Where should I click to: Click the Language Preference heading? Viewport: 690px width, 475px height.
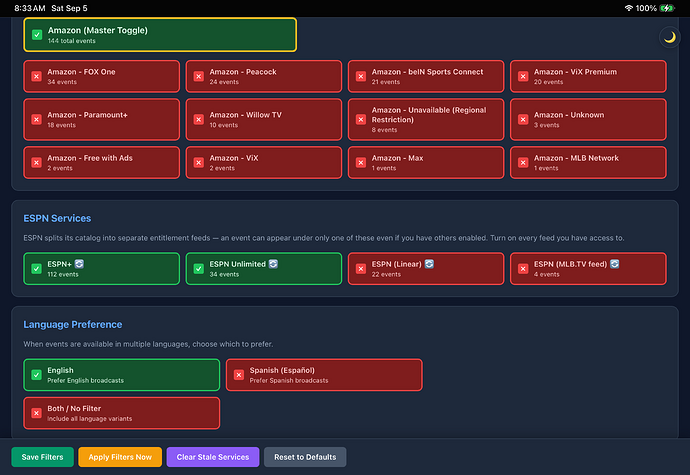(73, 324)
